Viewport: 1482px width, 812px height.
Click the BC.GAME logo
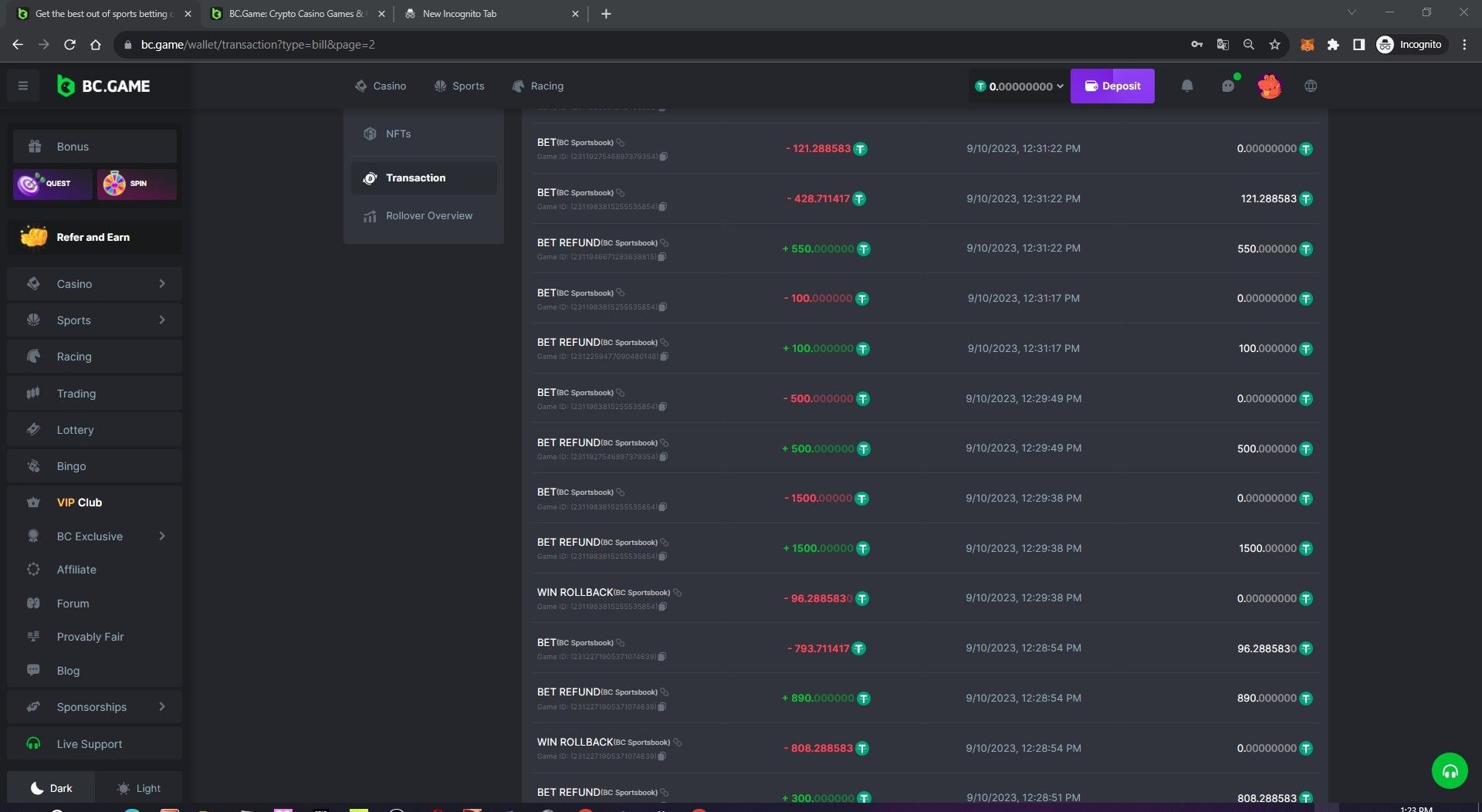103,86
